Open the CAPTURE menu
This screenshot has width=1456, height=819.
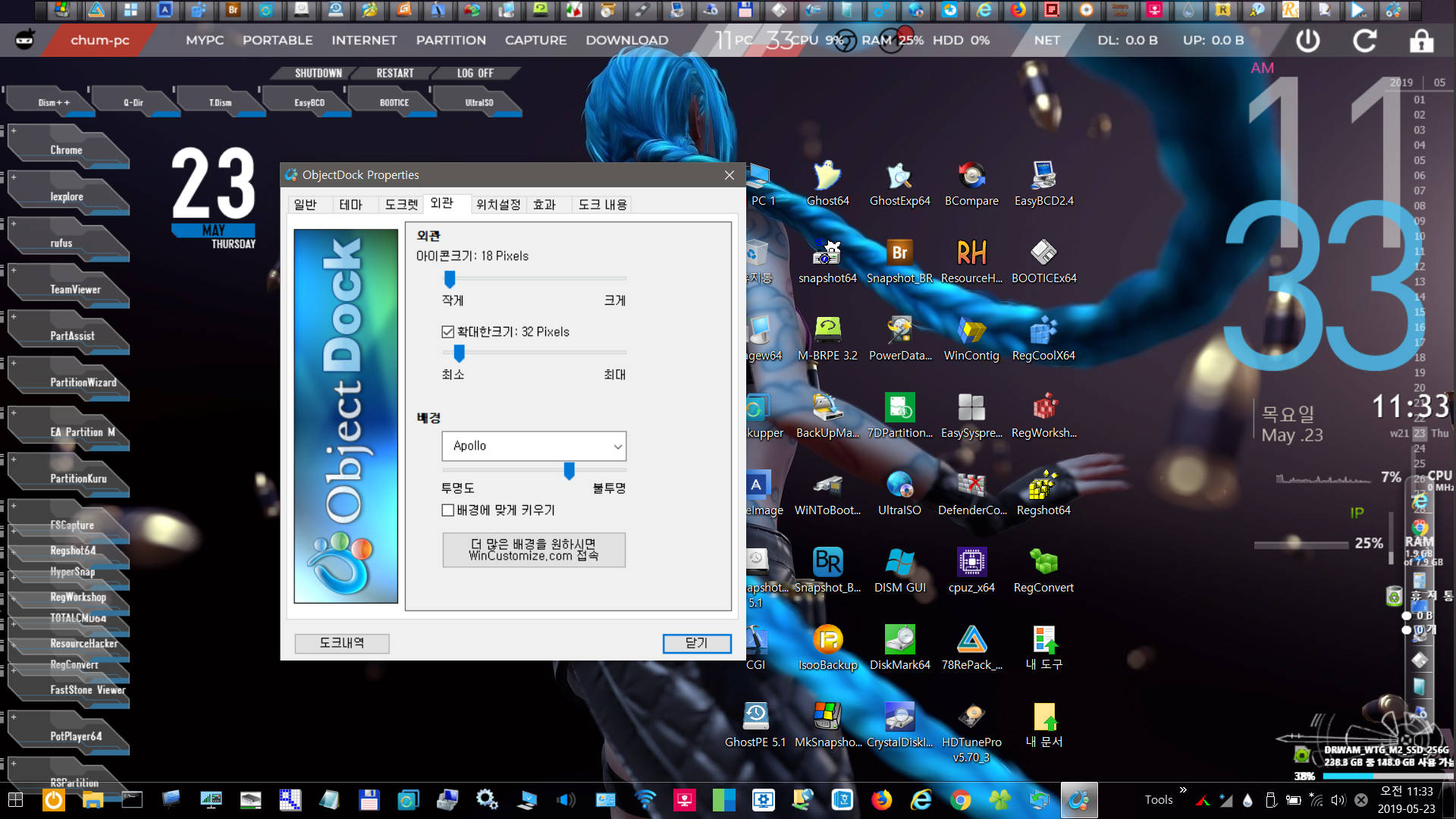tap(536, 40)
